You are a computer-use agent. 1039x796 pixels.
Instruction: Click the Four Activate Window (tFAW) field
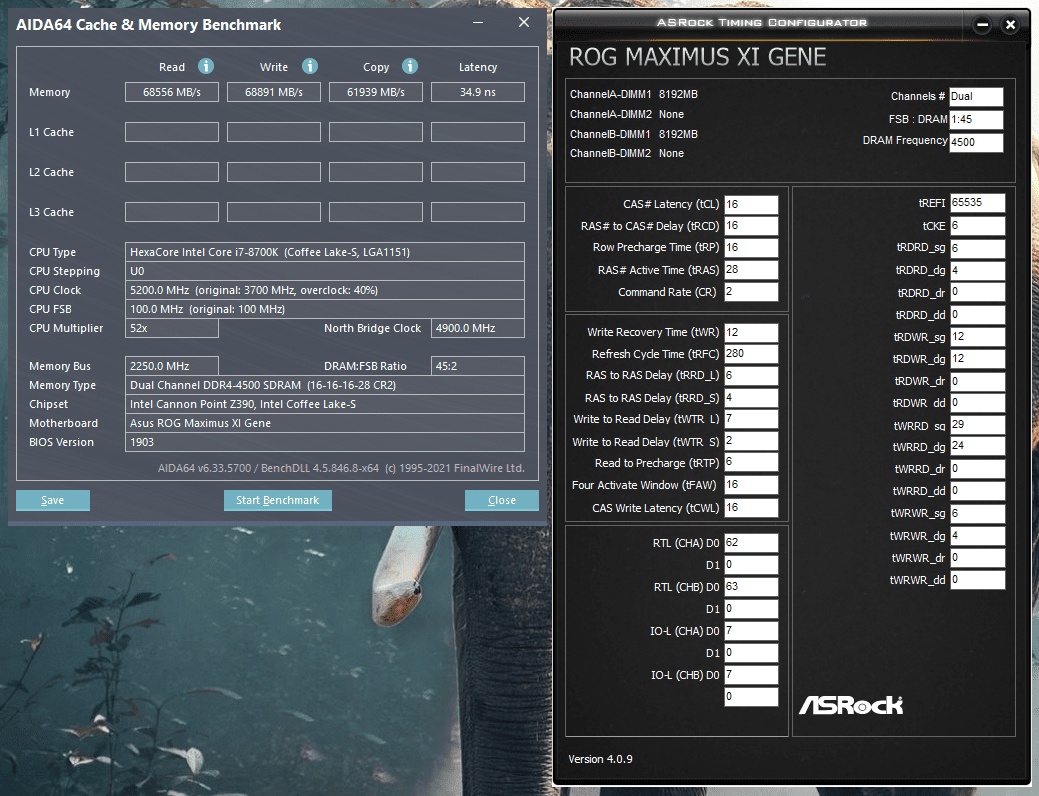click(751, 485)
